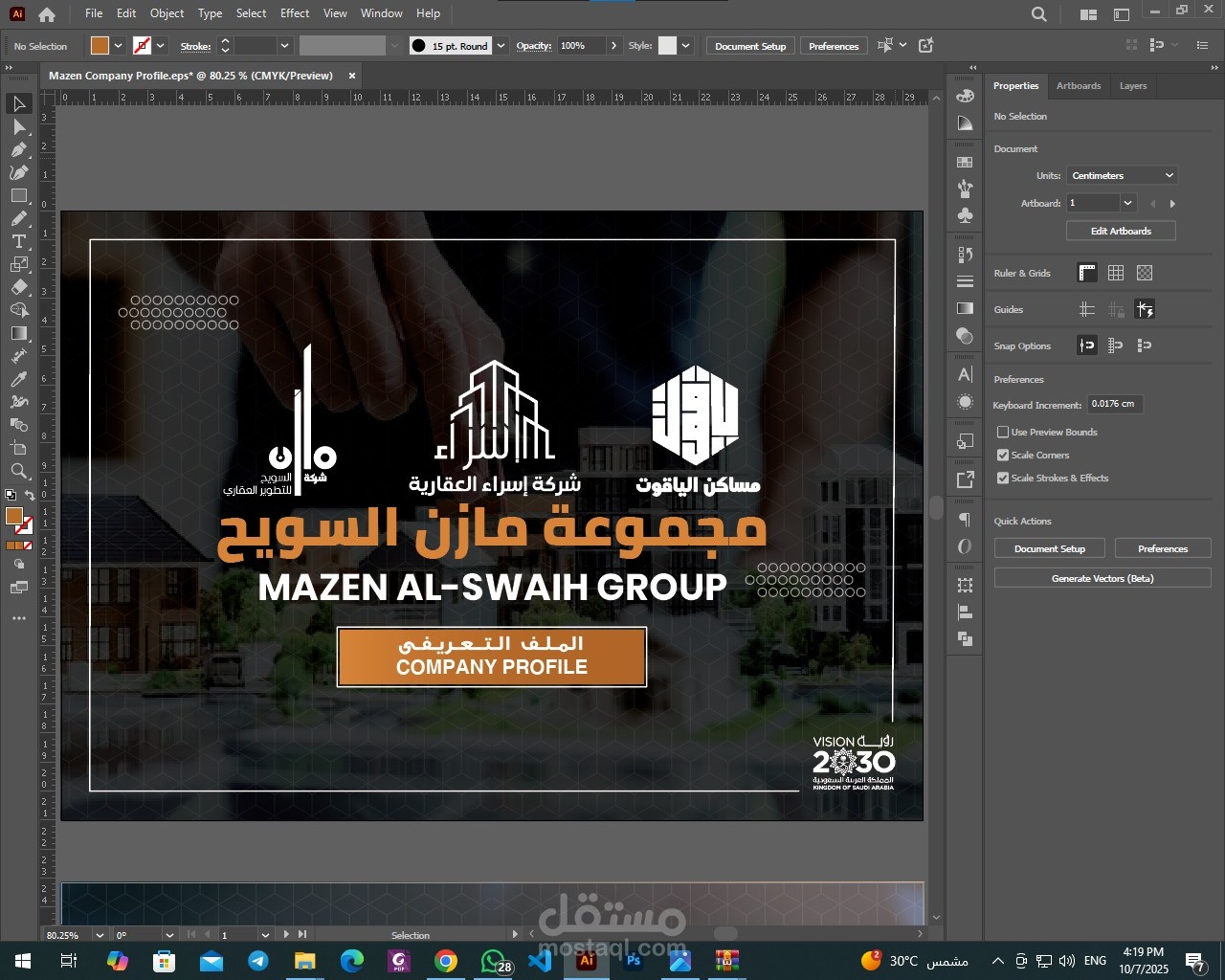Open the Brushes panel icon

point(965,189)
